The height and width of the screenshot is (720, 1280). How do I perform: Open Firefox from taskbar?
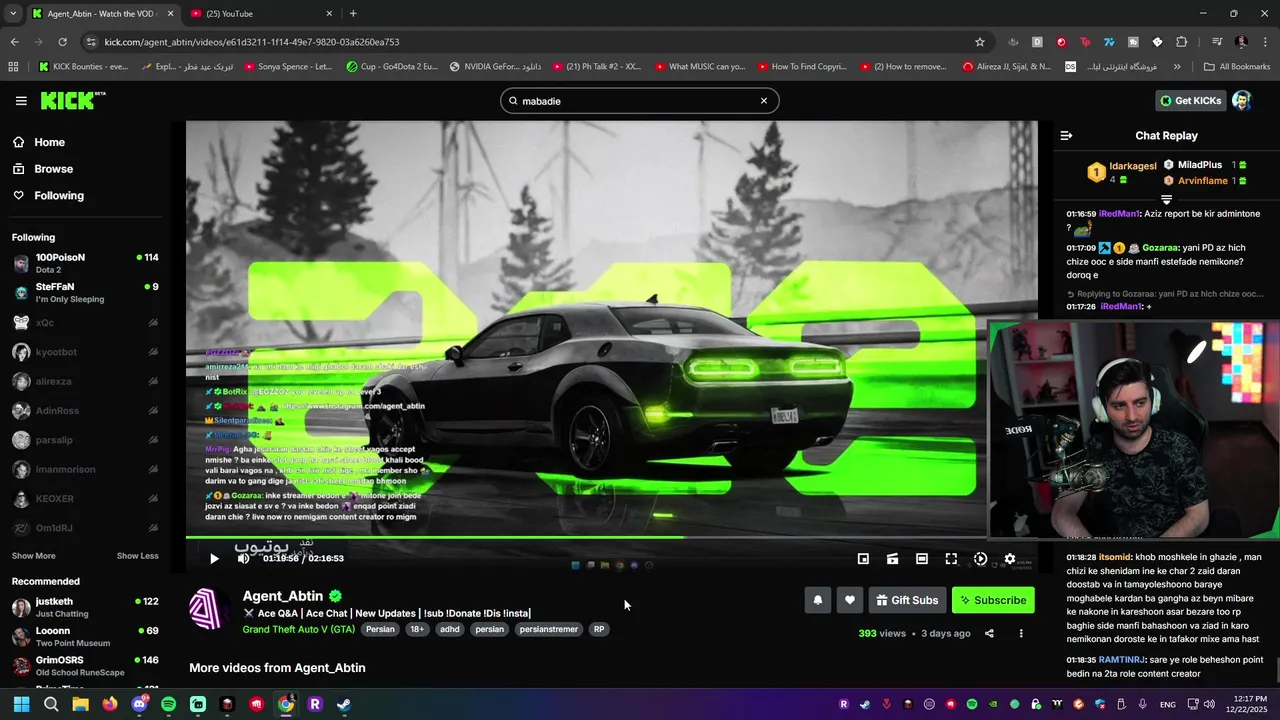pyautogui.click(x=110, y=704)
